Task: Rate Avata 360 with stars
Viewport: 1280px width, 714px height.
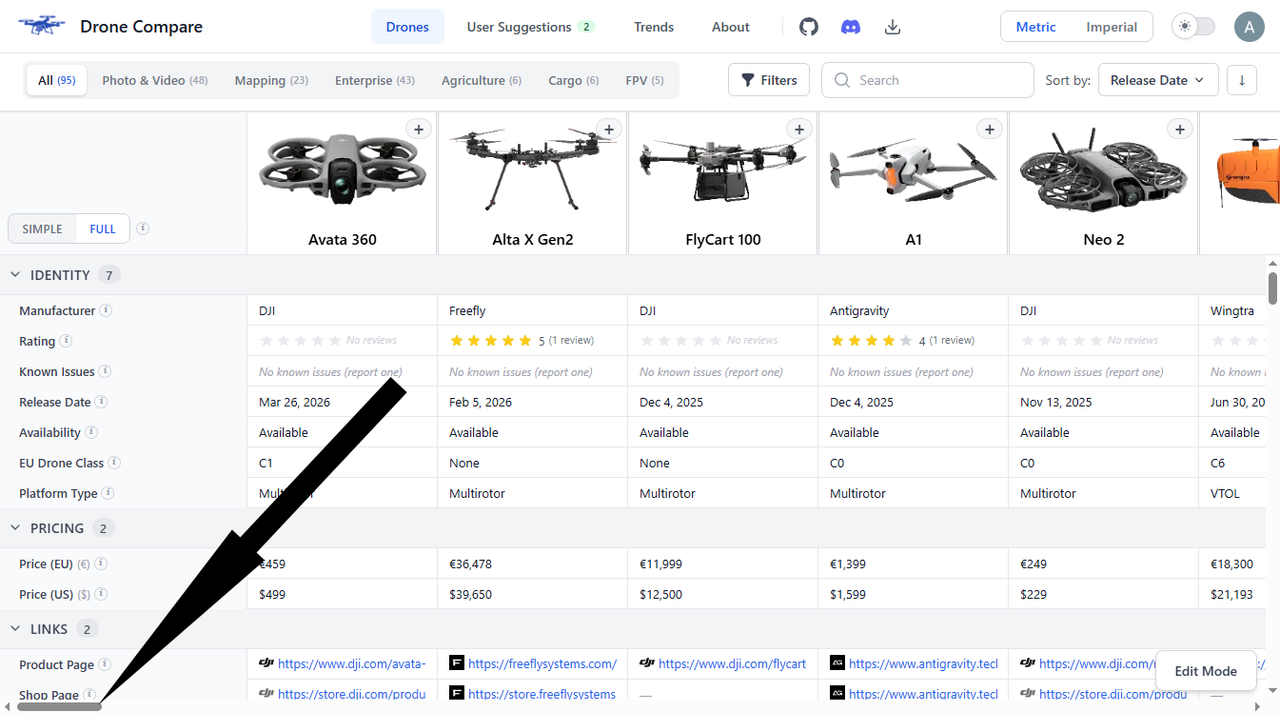Action: tap(300, 341)
